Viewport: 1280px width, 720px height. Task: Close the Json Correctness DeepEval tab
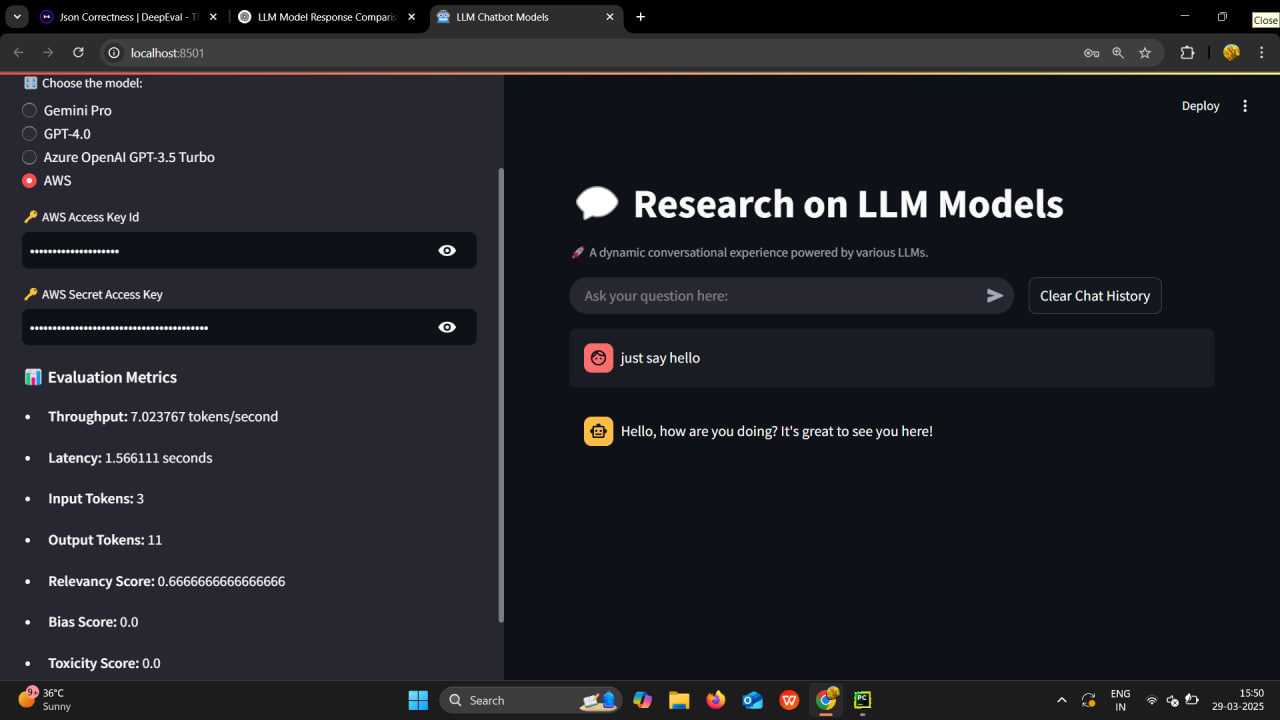(213, 17)
